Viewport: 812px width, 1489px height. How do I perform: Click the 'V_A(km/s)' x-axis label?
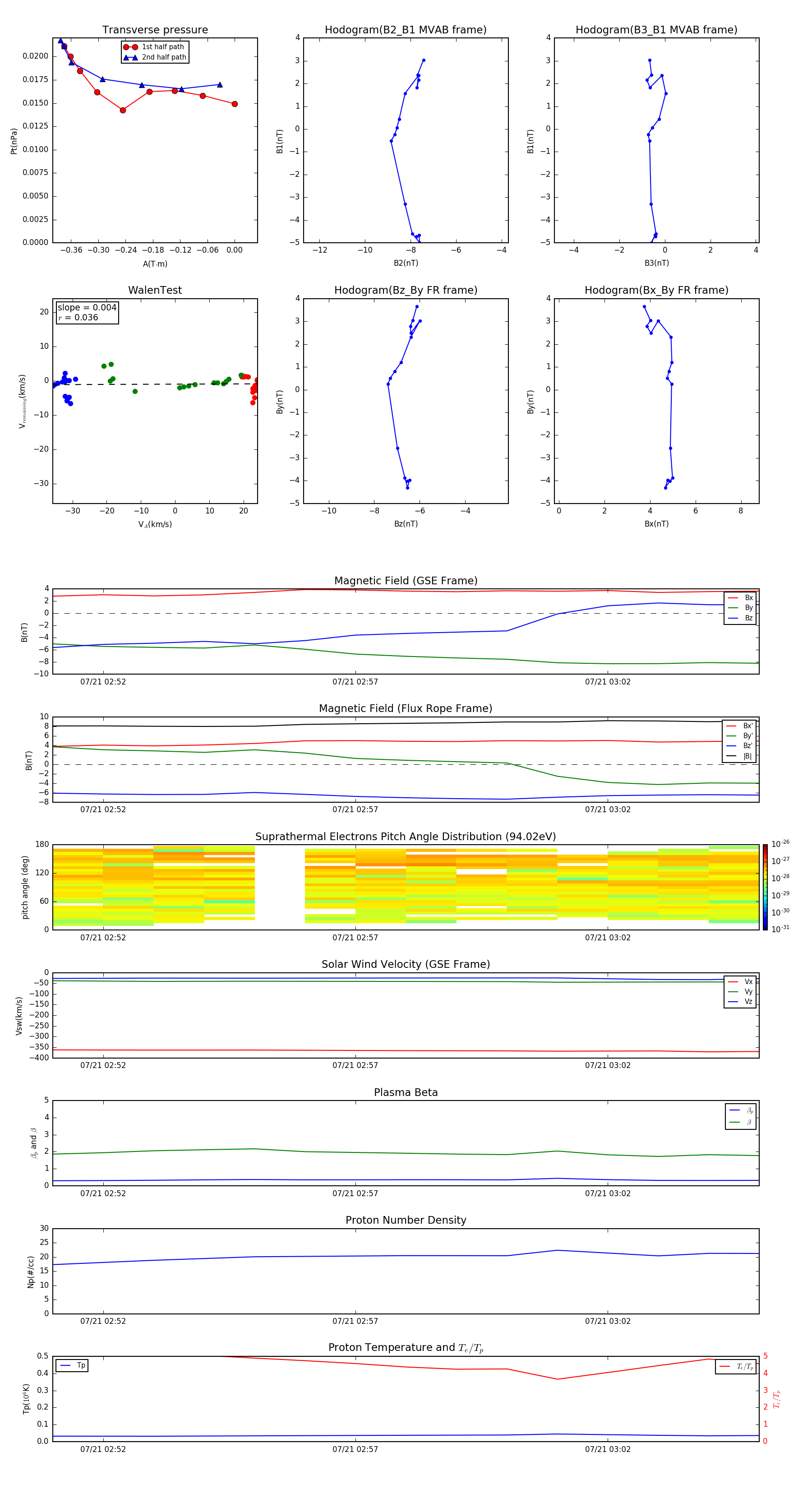[155, 524]
